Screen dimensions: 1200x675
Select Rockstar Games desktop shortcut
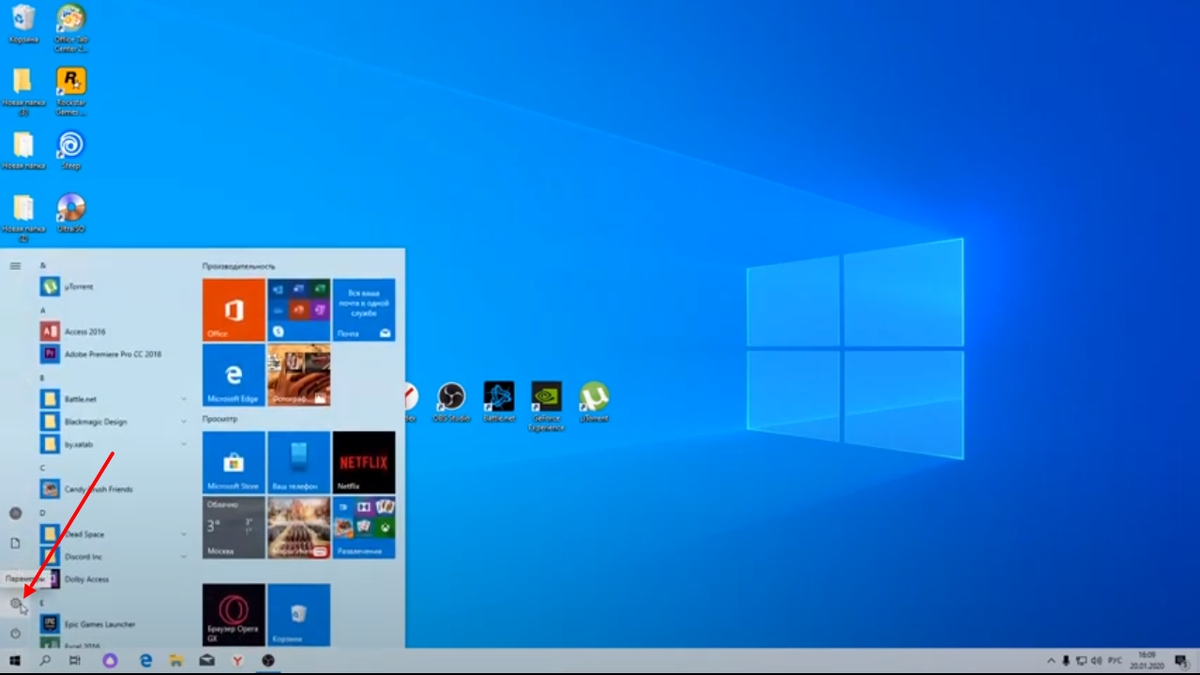(x=71, y=90)
